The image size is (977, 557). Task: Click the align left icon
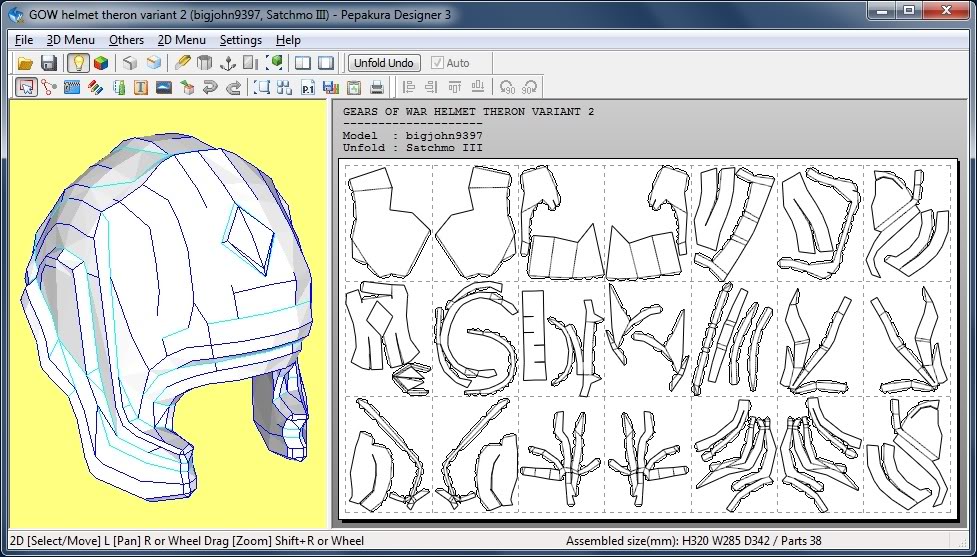pyautogui.click(x=409, y=87)
